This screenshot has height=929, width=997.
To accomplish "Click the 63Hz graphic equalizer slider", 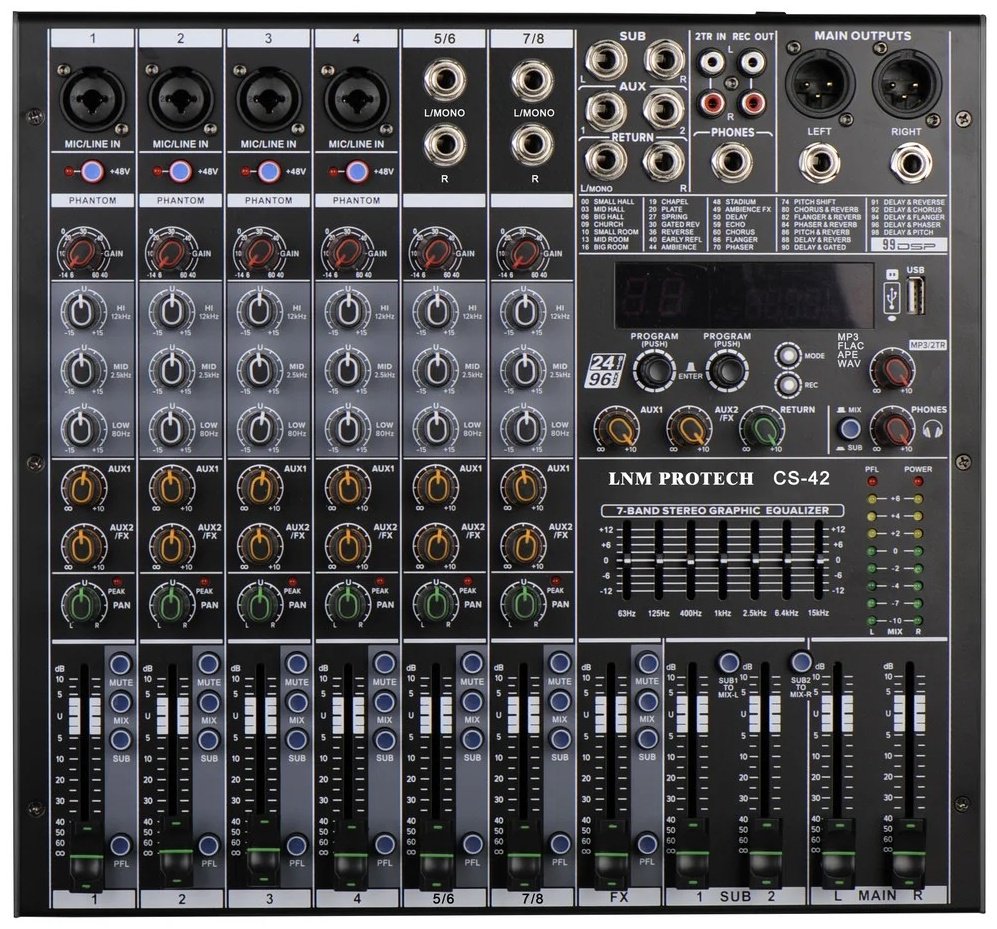I will tap(627, 560).
